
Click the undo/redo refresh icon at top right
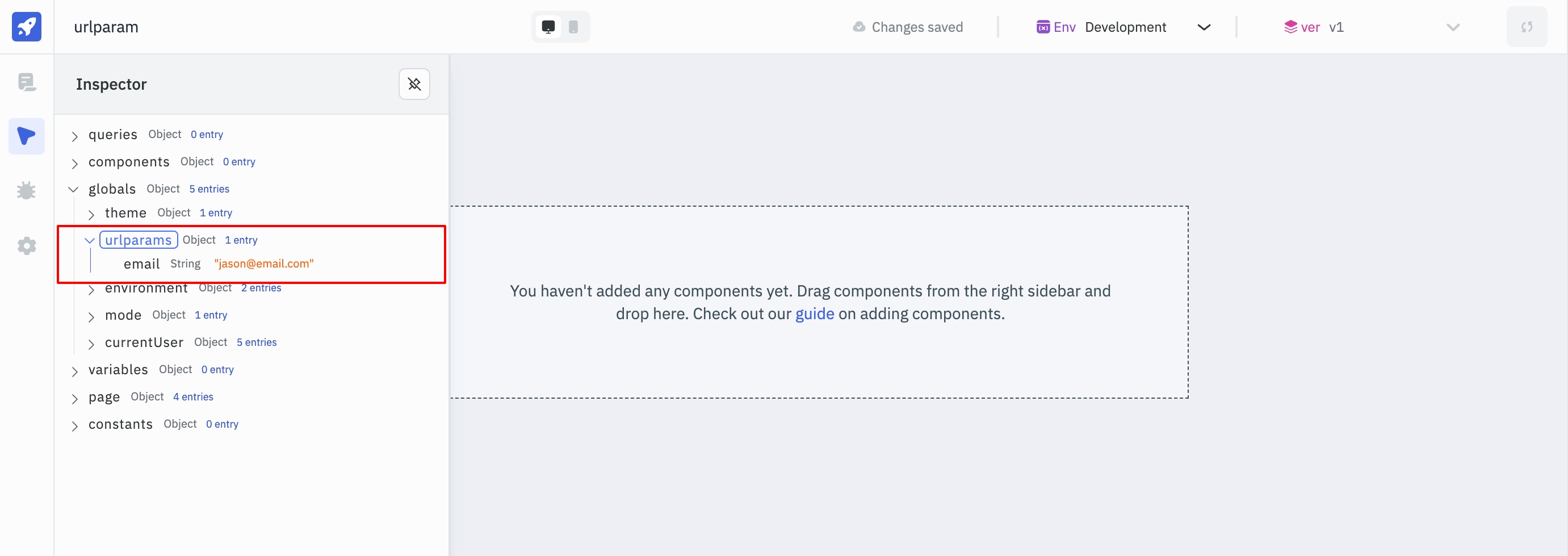1526,27
